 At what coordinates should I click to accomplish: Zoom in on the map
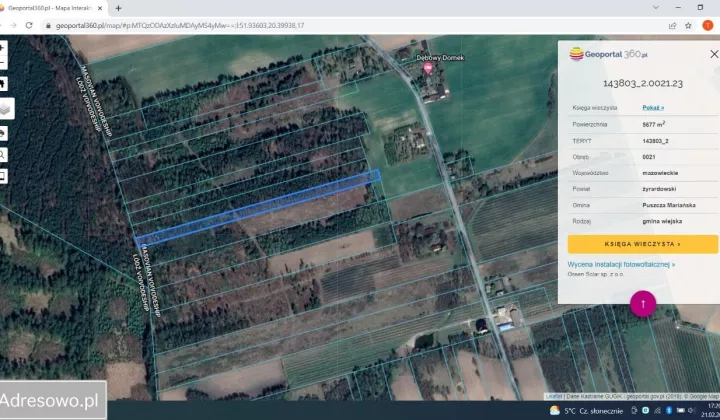[x=3, y=46]
